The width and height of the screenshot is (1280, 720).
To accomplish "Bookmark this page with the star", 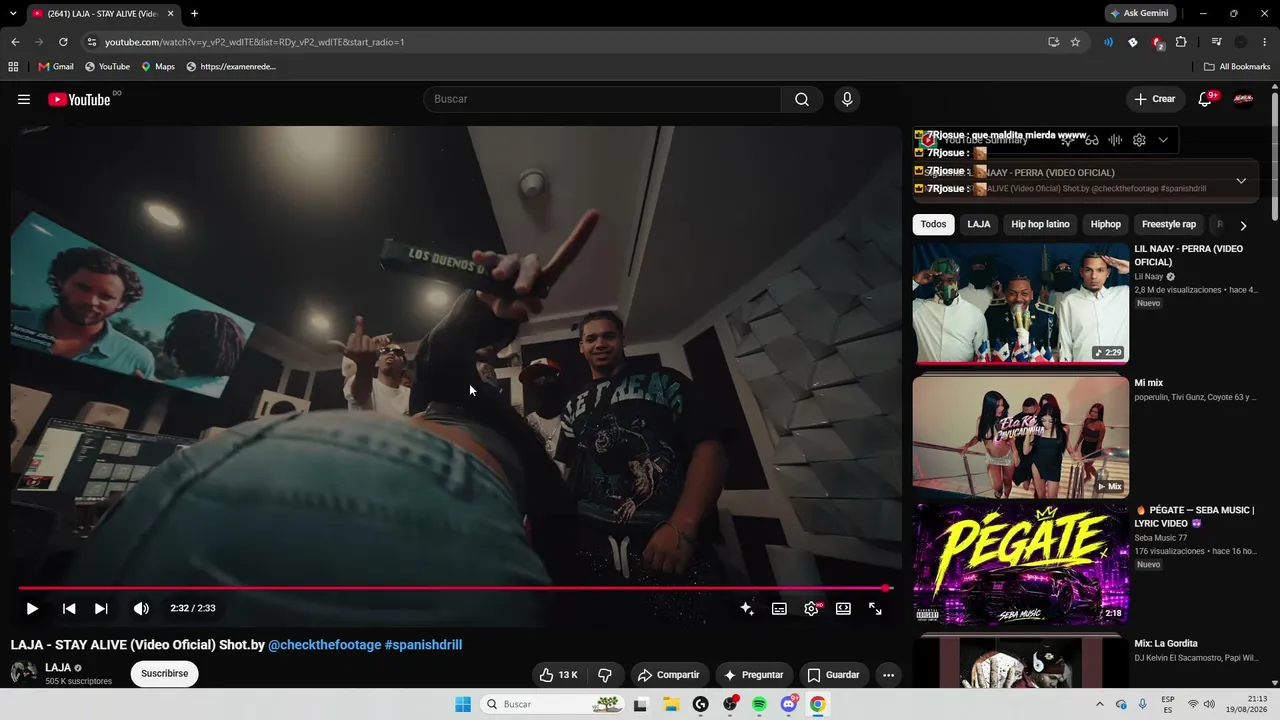I will click(1075, 42).
